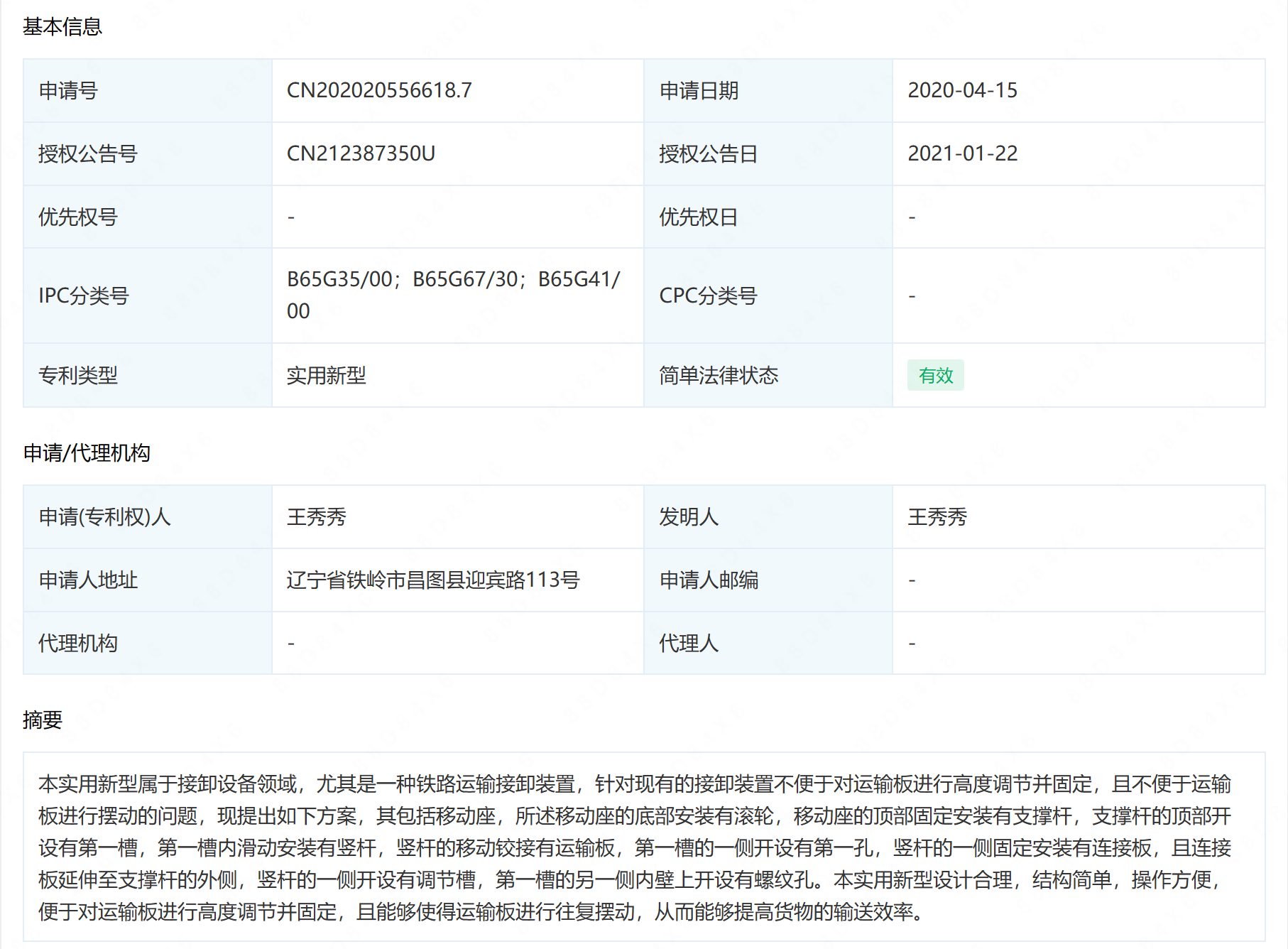1288x949 pixels.
Task: Click the 授权公告号 label cell
Action: coord(148,153)
